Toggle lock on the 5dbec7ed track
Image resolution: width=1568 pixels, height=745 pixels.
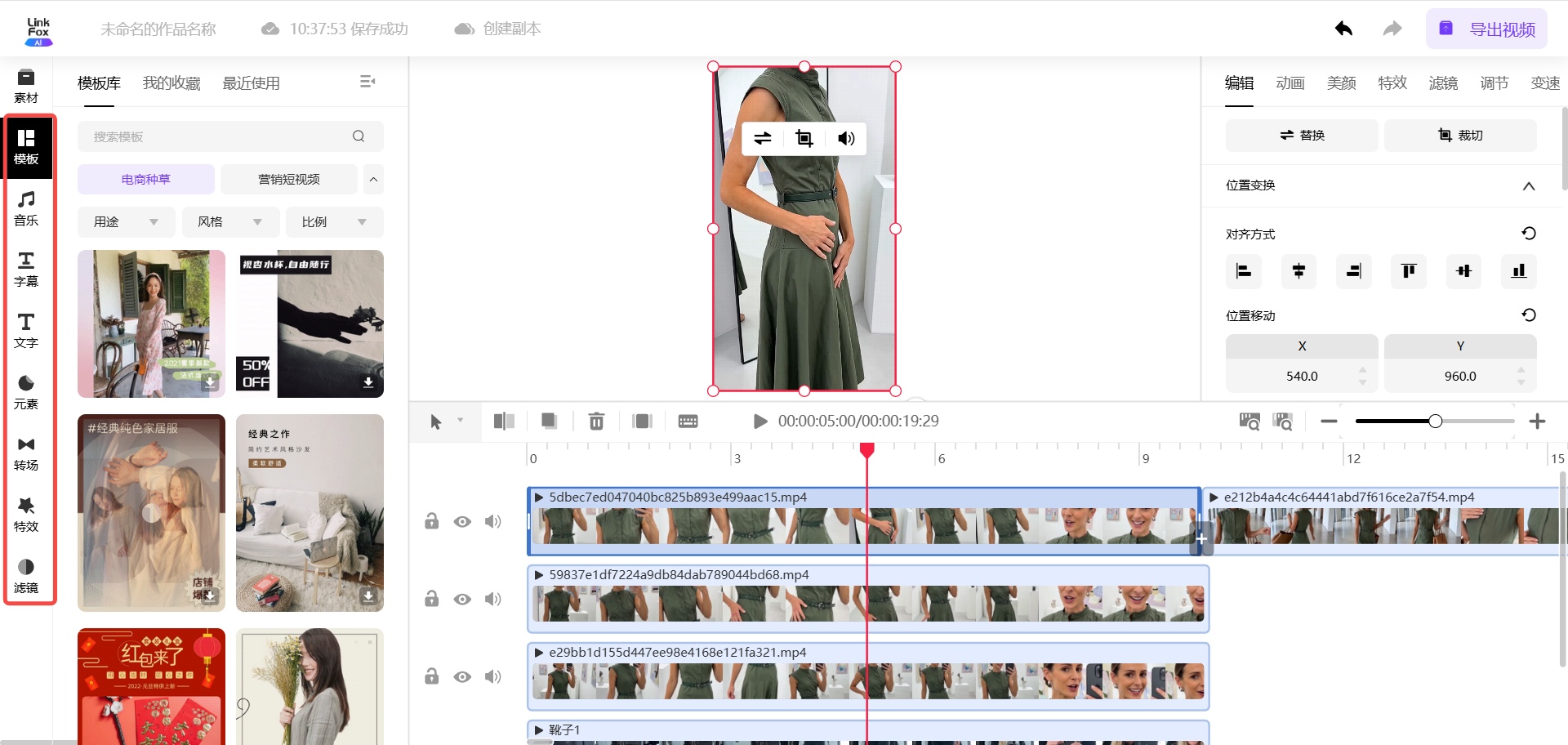432,521
